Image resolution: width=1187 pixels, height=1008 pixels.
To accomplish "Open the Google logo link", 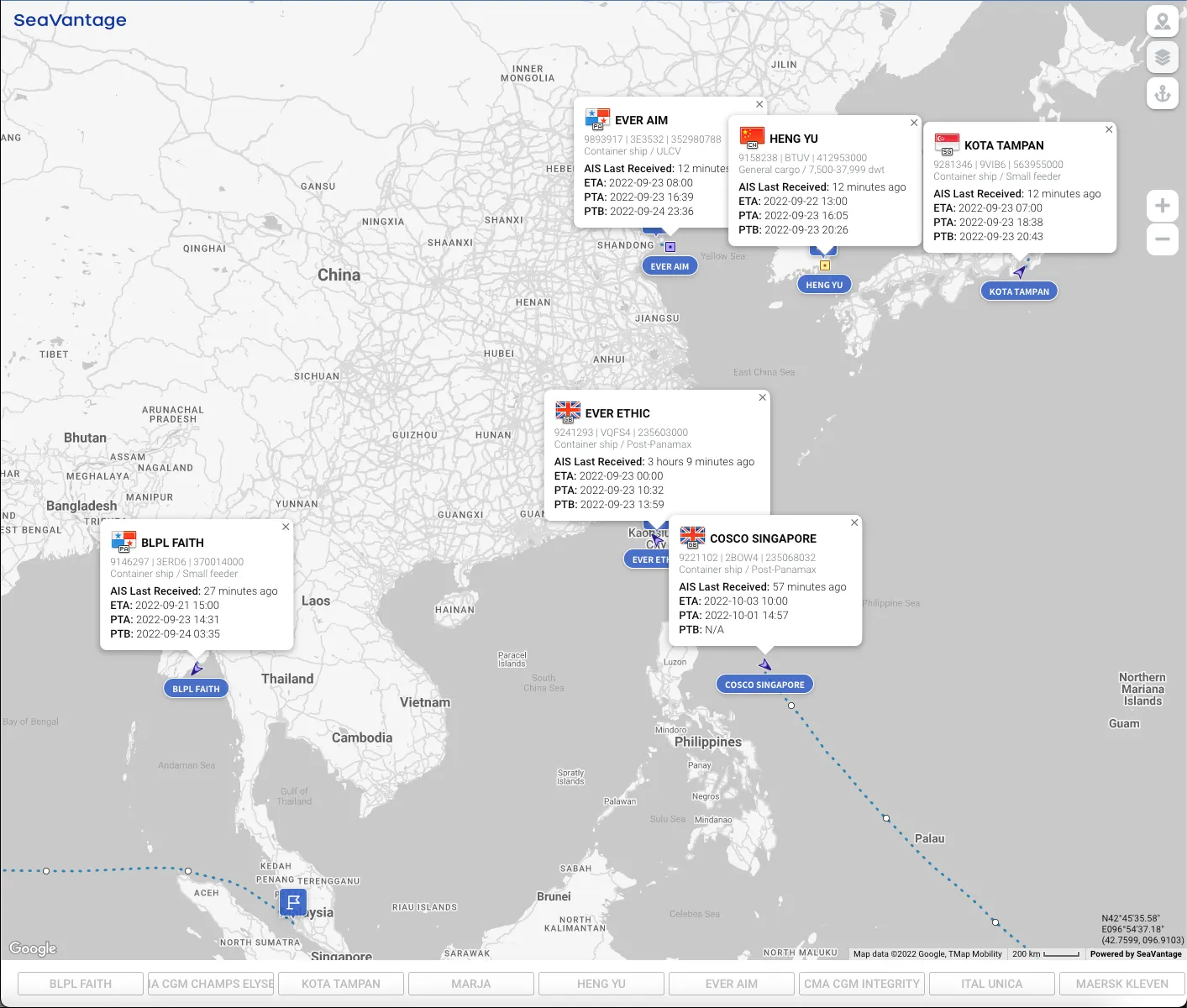I will [x=33, y=948].
